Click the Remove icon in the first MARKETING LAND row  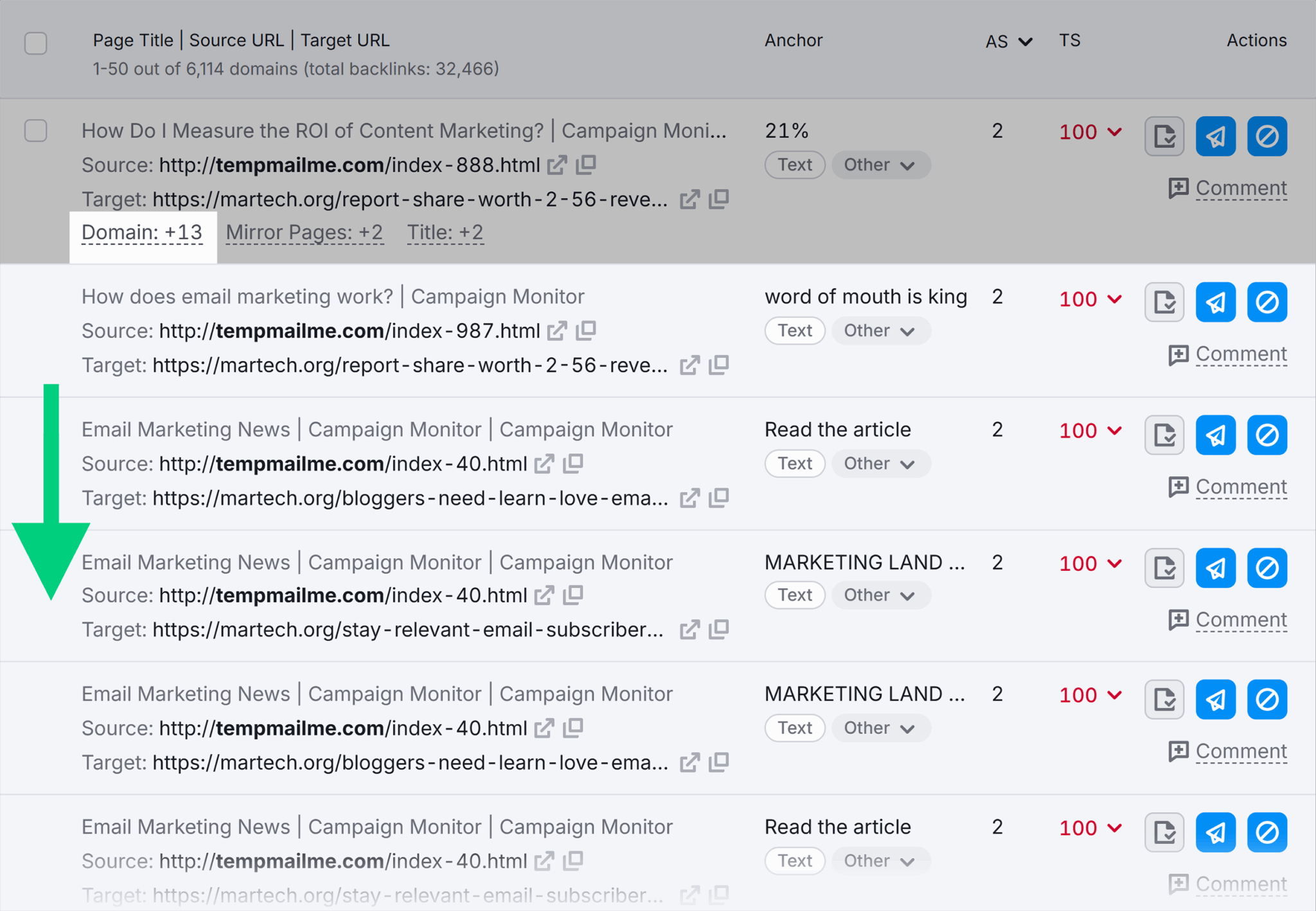point(1215,568)
